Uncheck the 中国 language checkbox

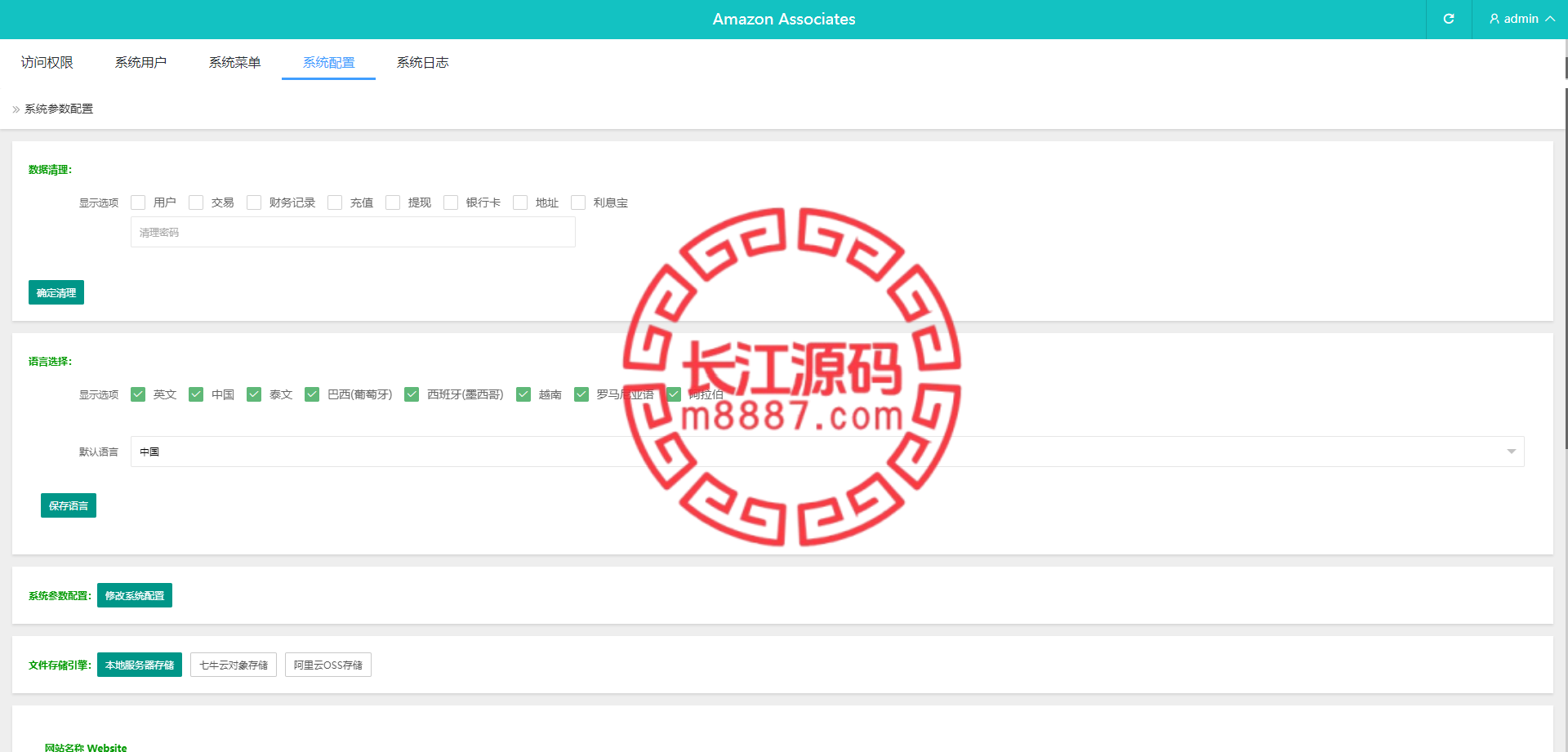click(x=196, y=394)
